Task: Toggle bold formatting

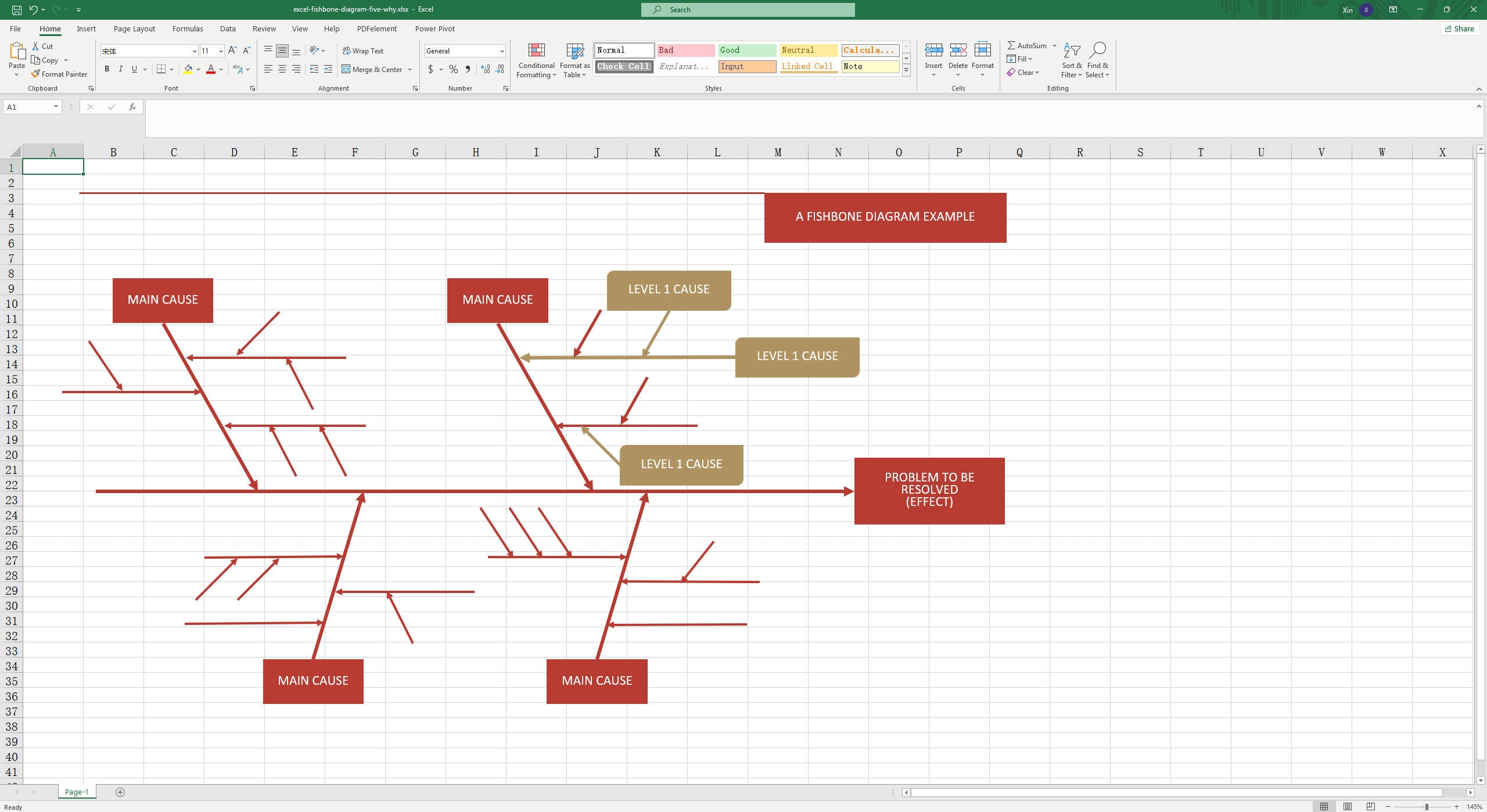Action: pyautogui.click(x=107, y=69)
